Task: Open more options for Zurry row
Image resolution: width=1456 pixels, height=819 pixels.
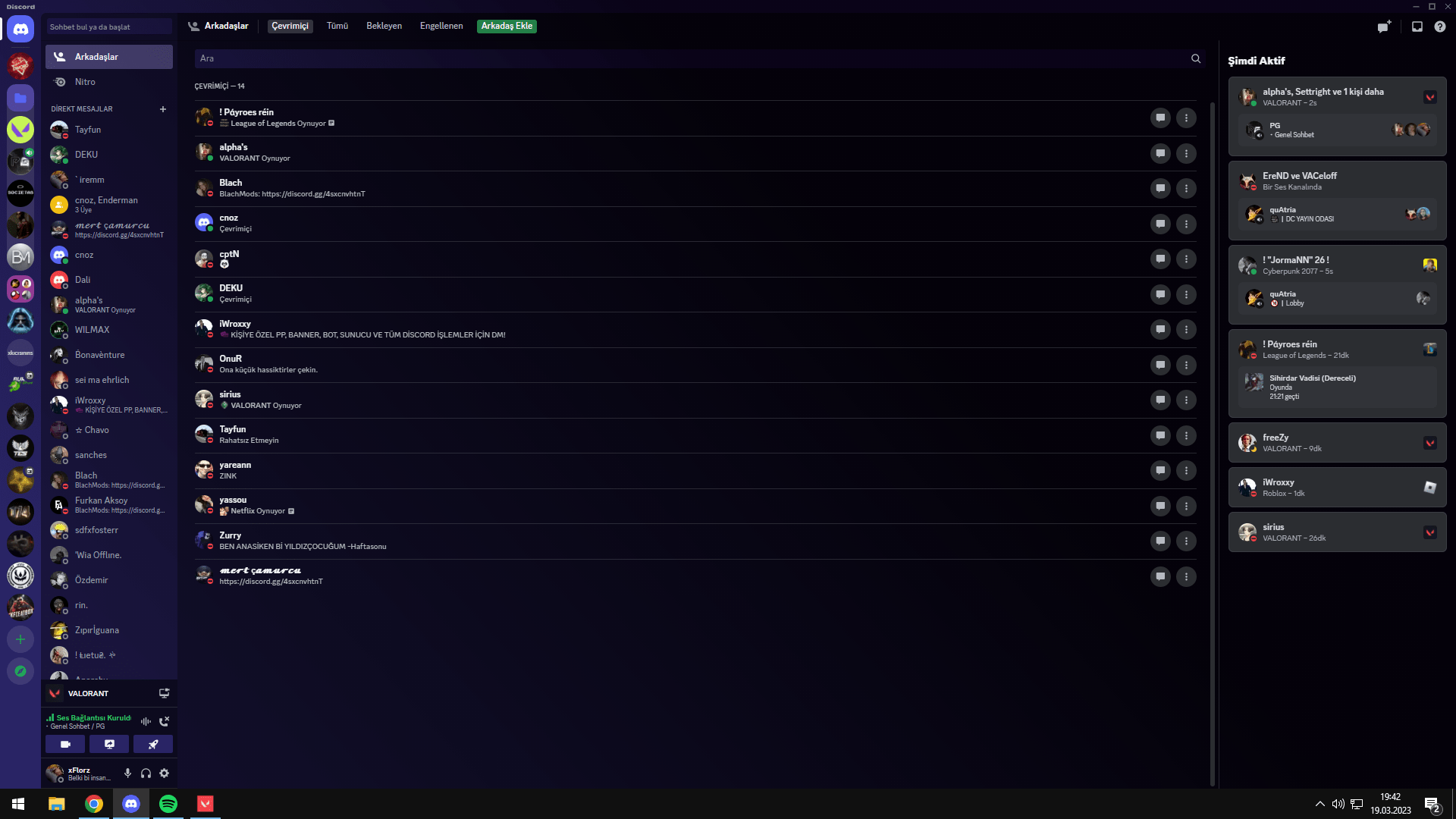Action: pyautogui.click(x=1186, y=541)
